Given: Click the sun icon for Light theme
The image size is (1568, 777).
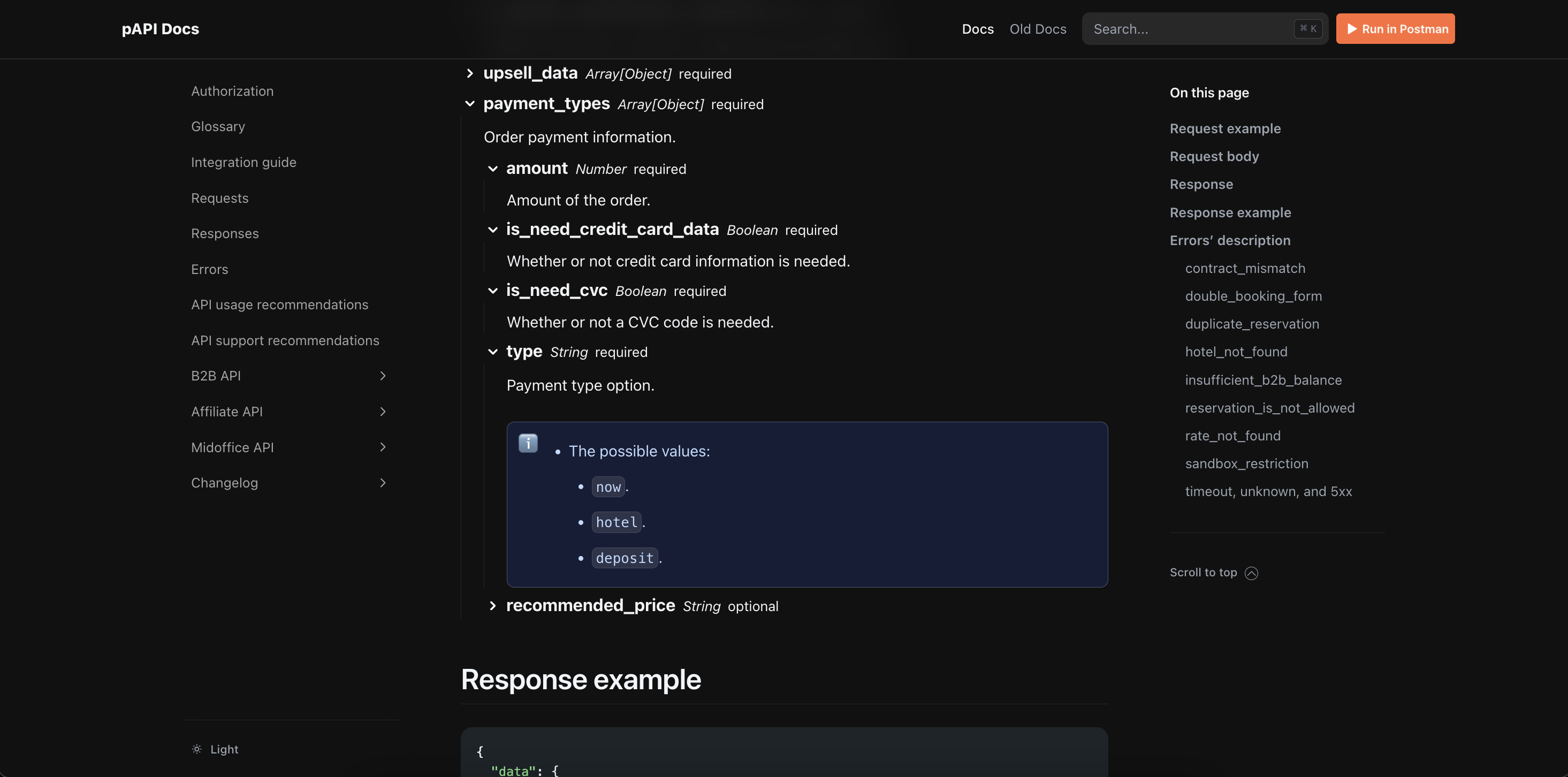Looking at the screenshot, I should (x=196, y=749).
